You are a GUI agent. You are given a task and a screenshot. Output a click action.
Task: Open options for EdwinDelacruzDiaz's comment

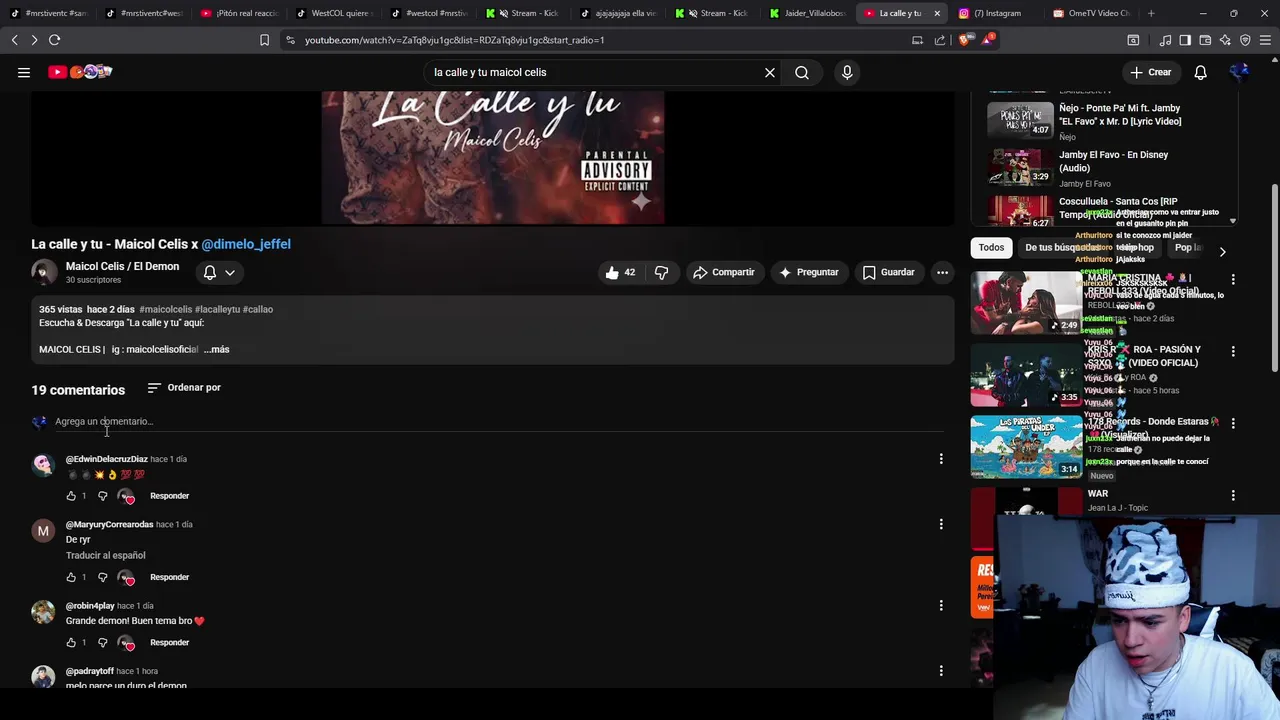pos(941,459)
